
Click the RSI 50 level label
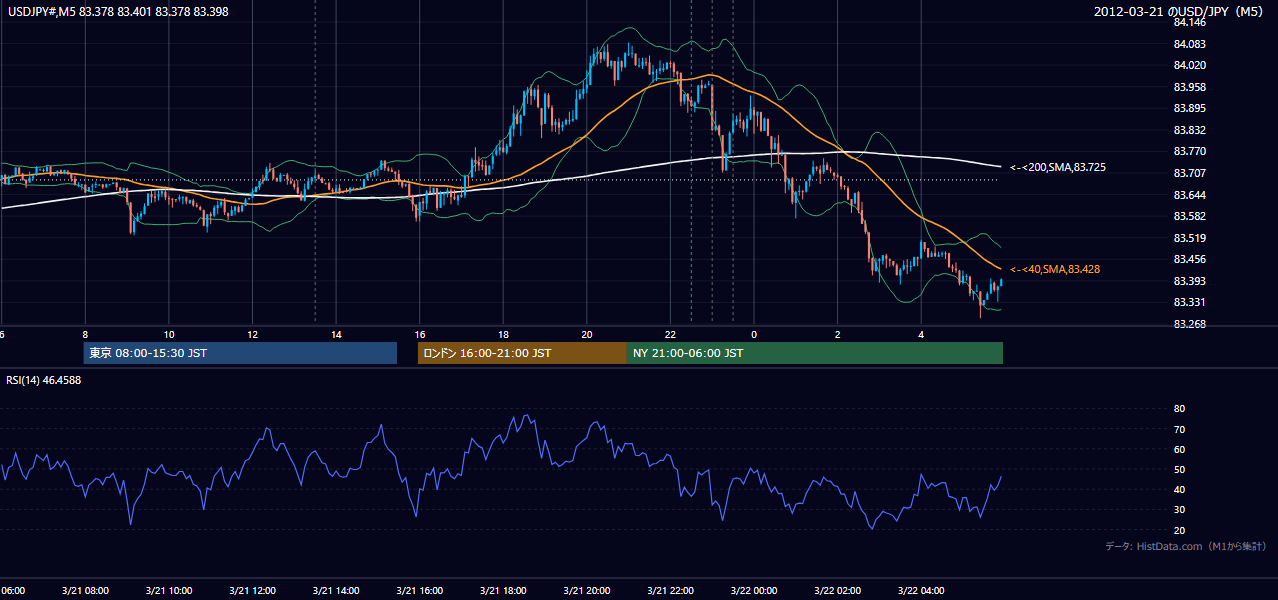coord(1180,469)
